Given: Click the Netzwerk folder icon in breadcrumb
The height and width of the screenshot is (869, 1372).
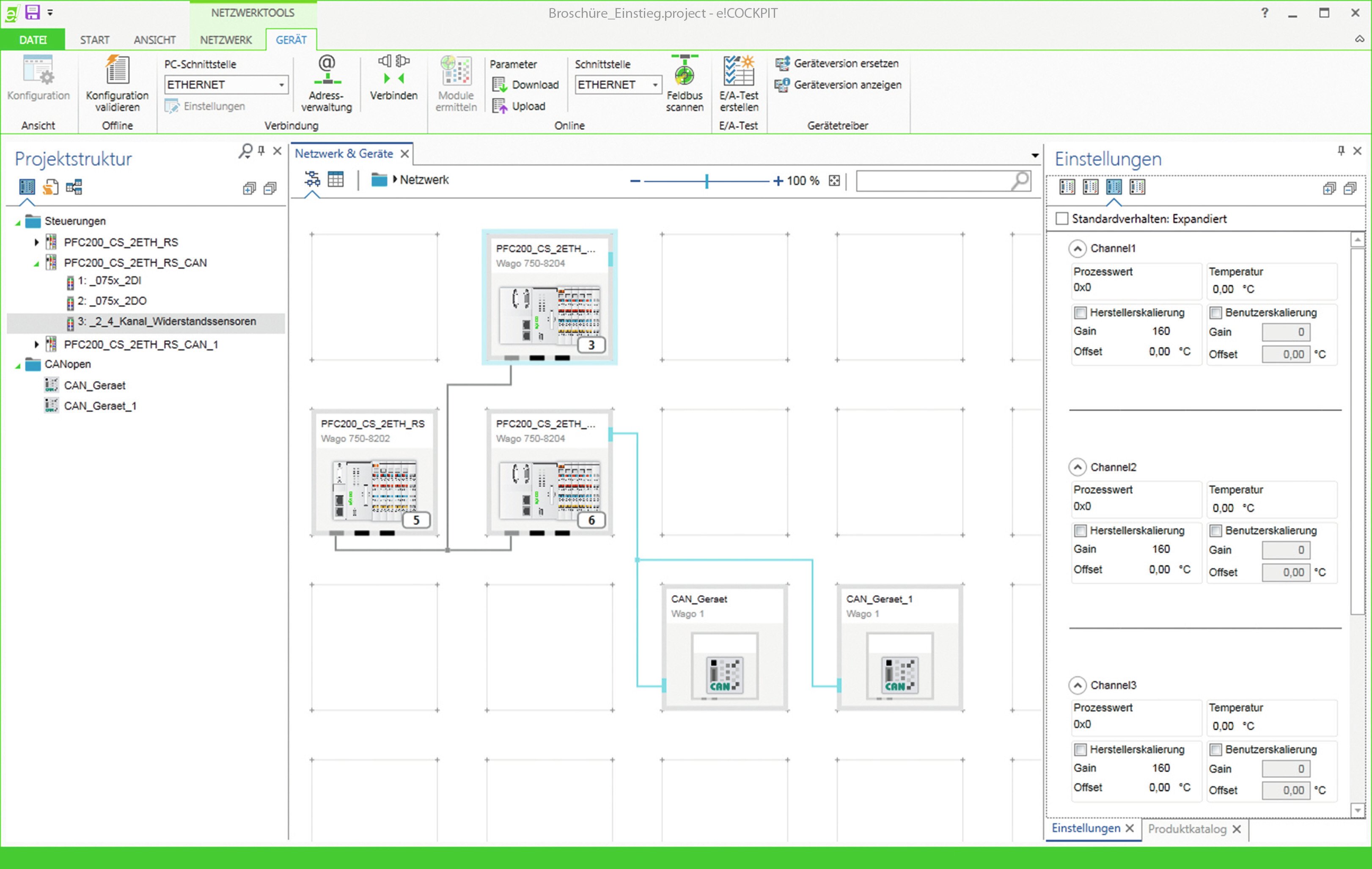Looking at the screenshot, I should coord(379,179).
